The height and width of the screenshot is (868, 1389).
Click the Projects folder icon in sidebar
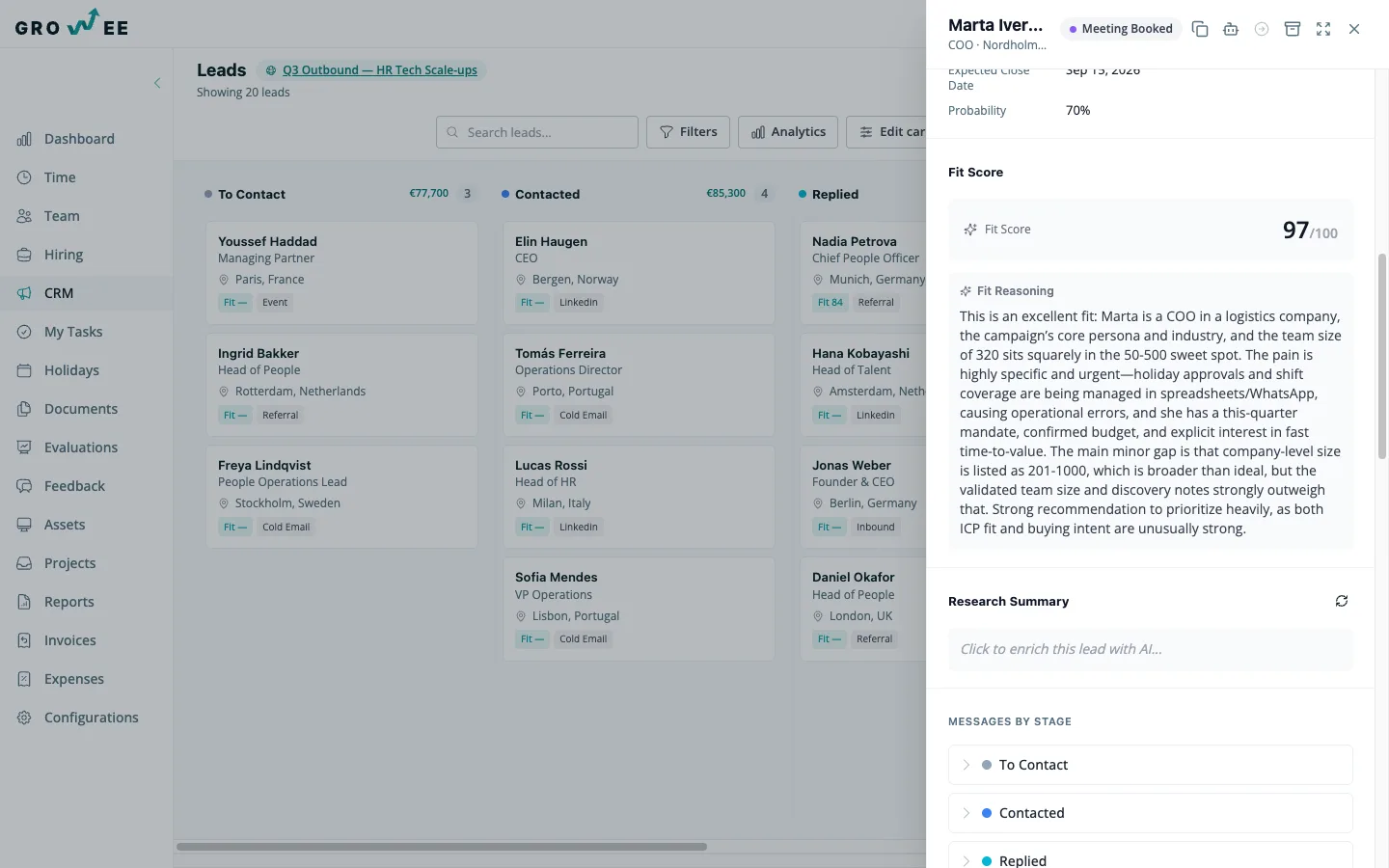tap(24, 563)
